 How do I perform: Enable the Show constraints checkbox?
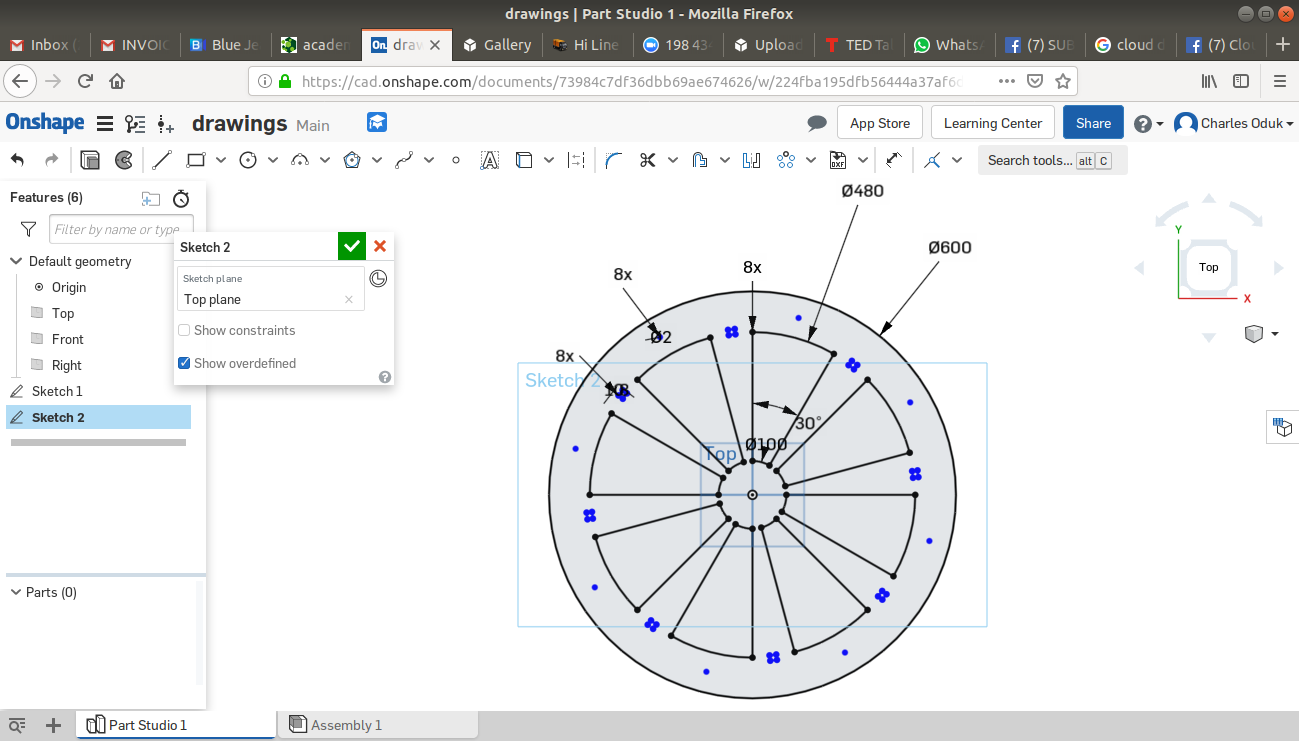pyautogui.click(x=184, y=330)
